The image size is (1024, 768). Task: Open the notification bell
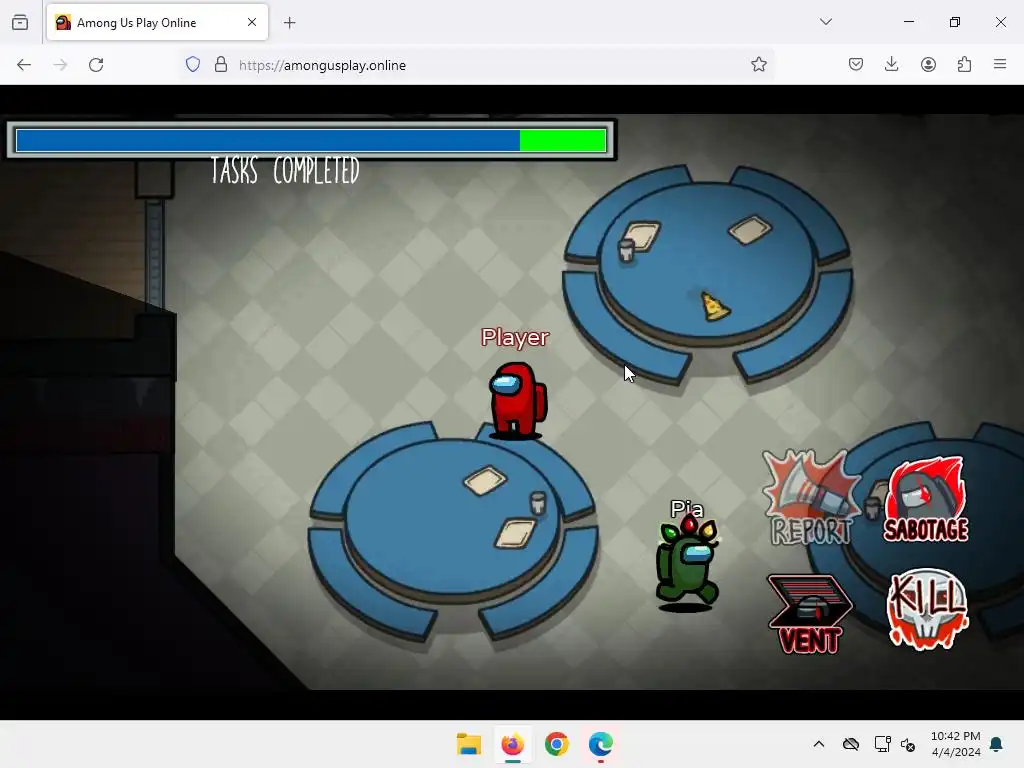pyautogui.click(x=997, y=744)
